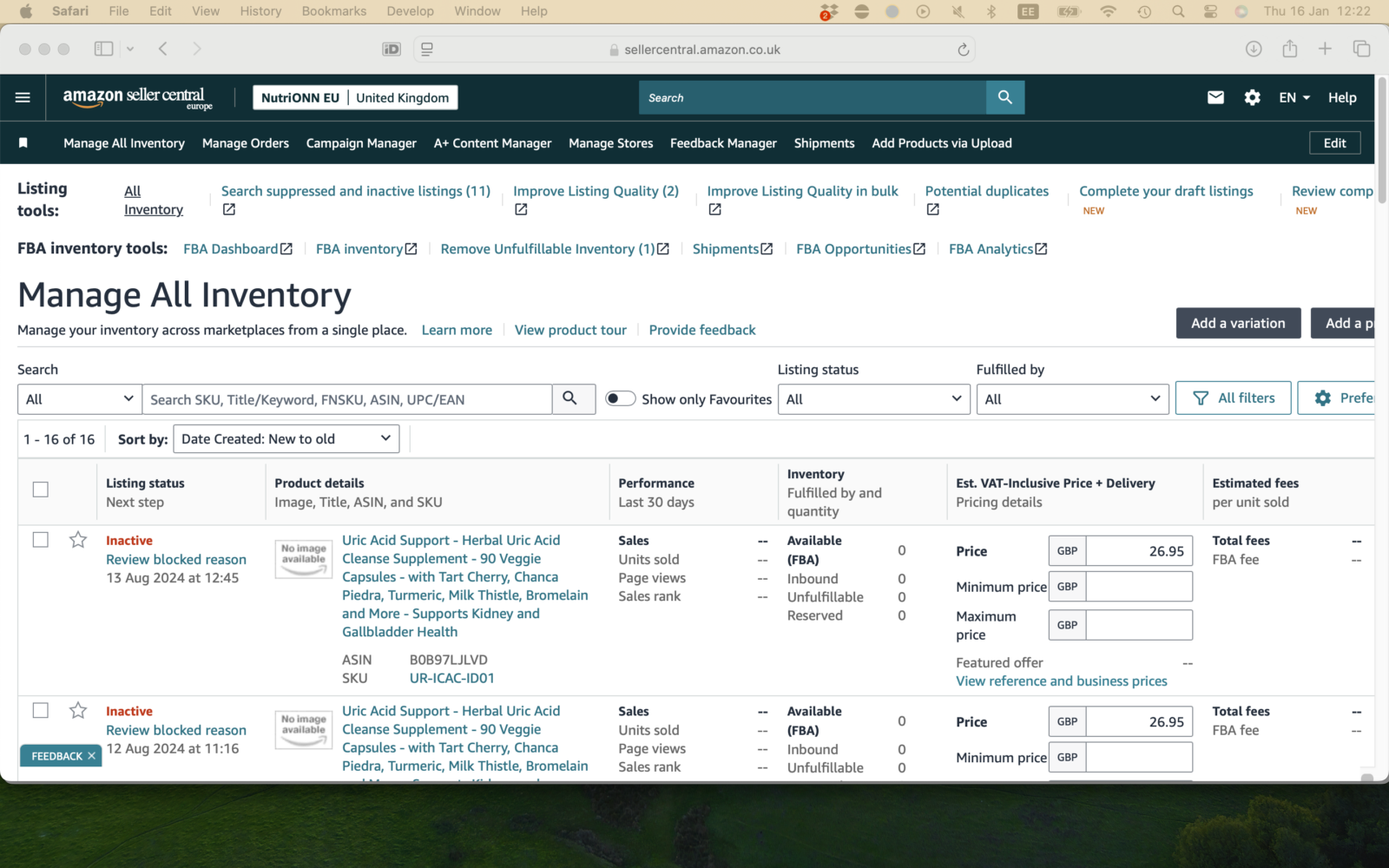Viewport: 1389px width, 868px height.
Task: Open the hamburger navigation menu
Action: coord(23,97)
